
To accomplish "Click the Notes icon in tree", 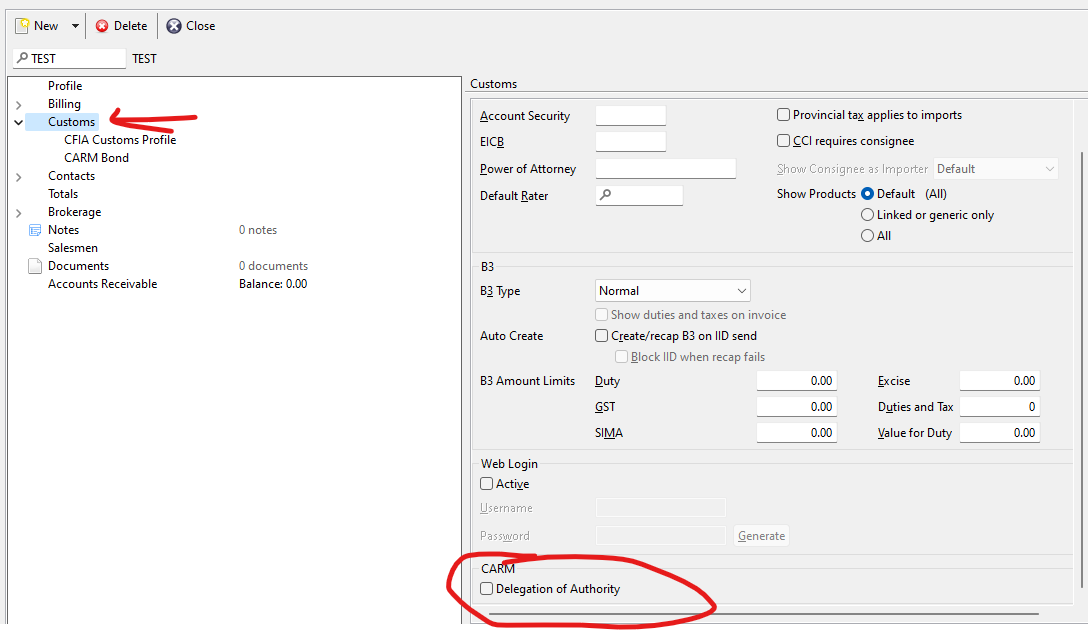I will (35, 230).
